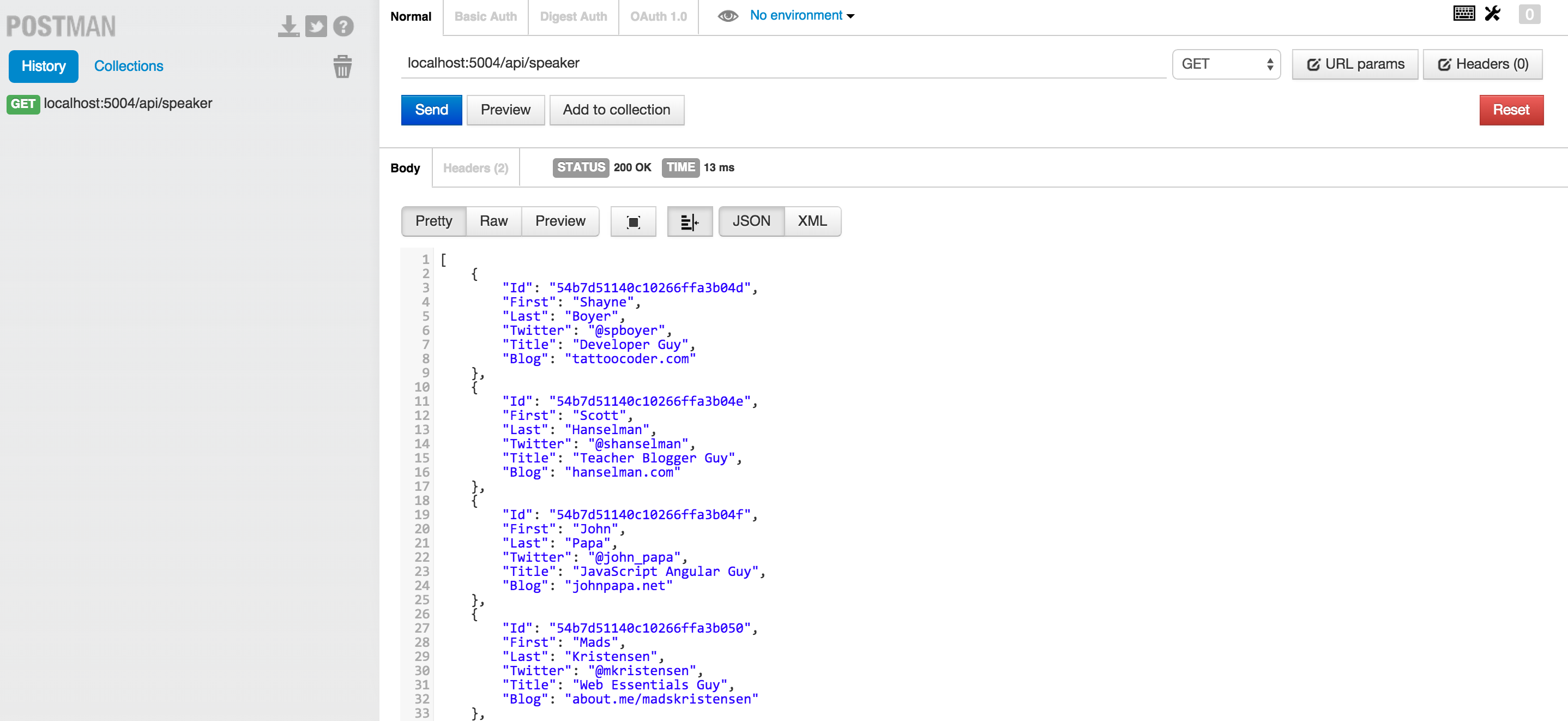
Task: Open keyboard shortcuts icon
Action: tap(1464, 14)
